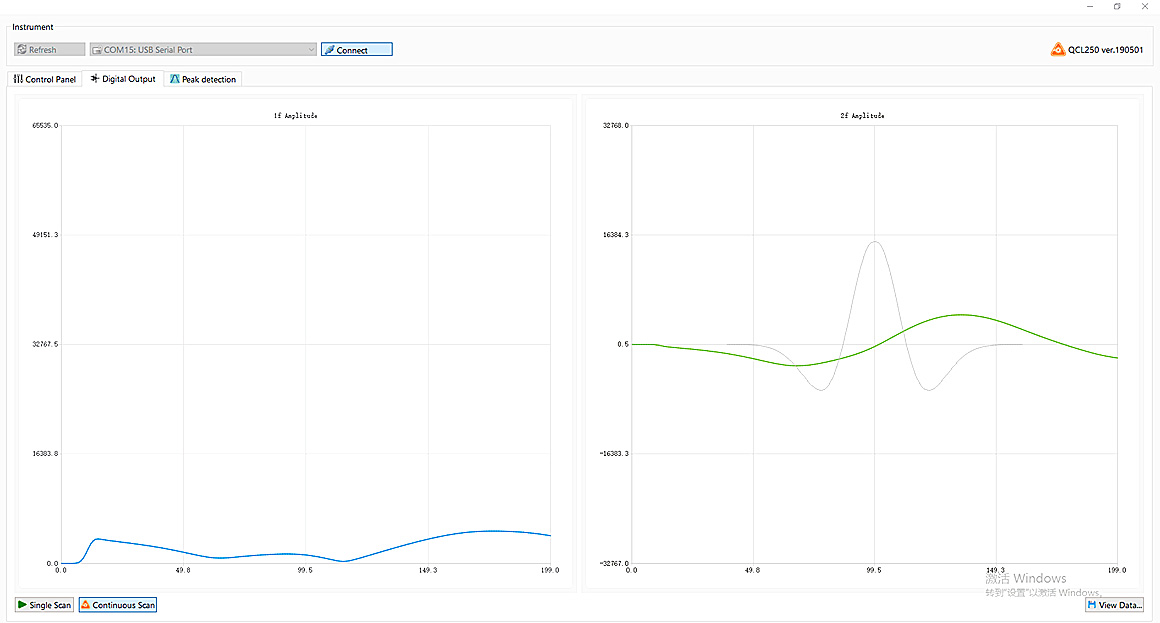This screenshot has height=623, width=1160.
Task: Minimize the application window
Action: pos(1090,6)
